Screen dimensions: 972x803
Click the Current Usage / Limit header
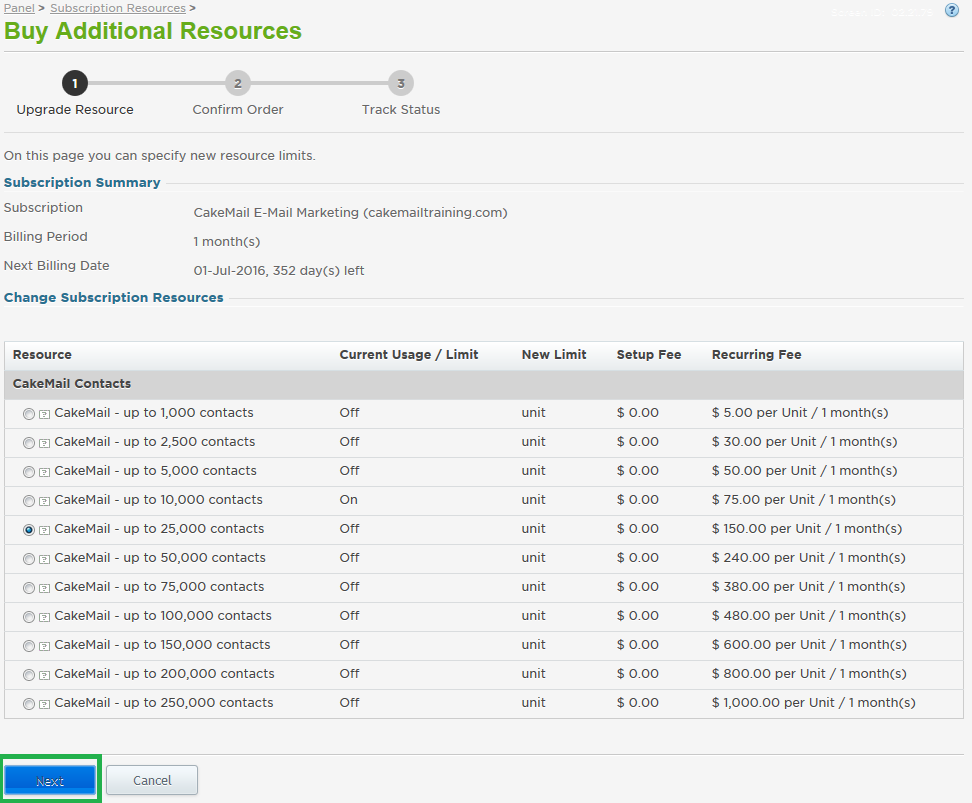(x=409, y=355)
